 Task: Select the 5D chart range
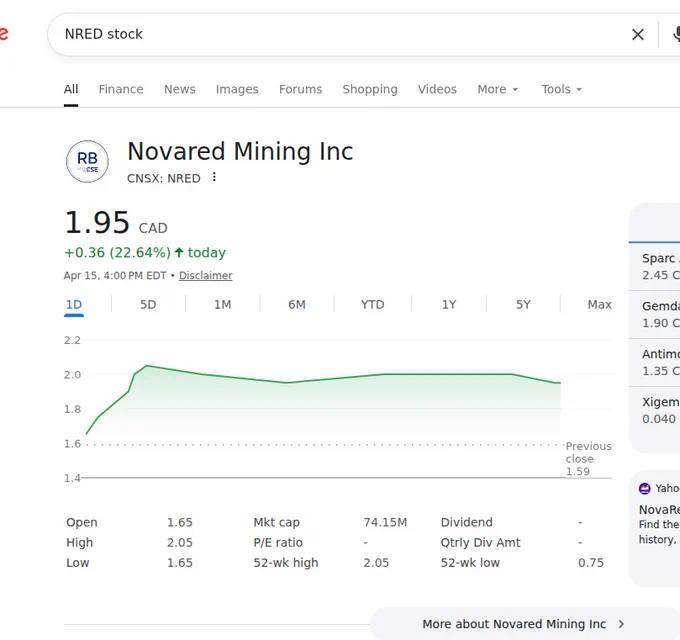tap(148, 304)
